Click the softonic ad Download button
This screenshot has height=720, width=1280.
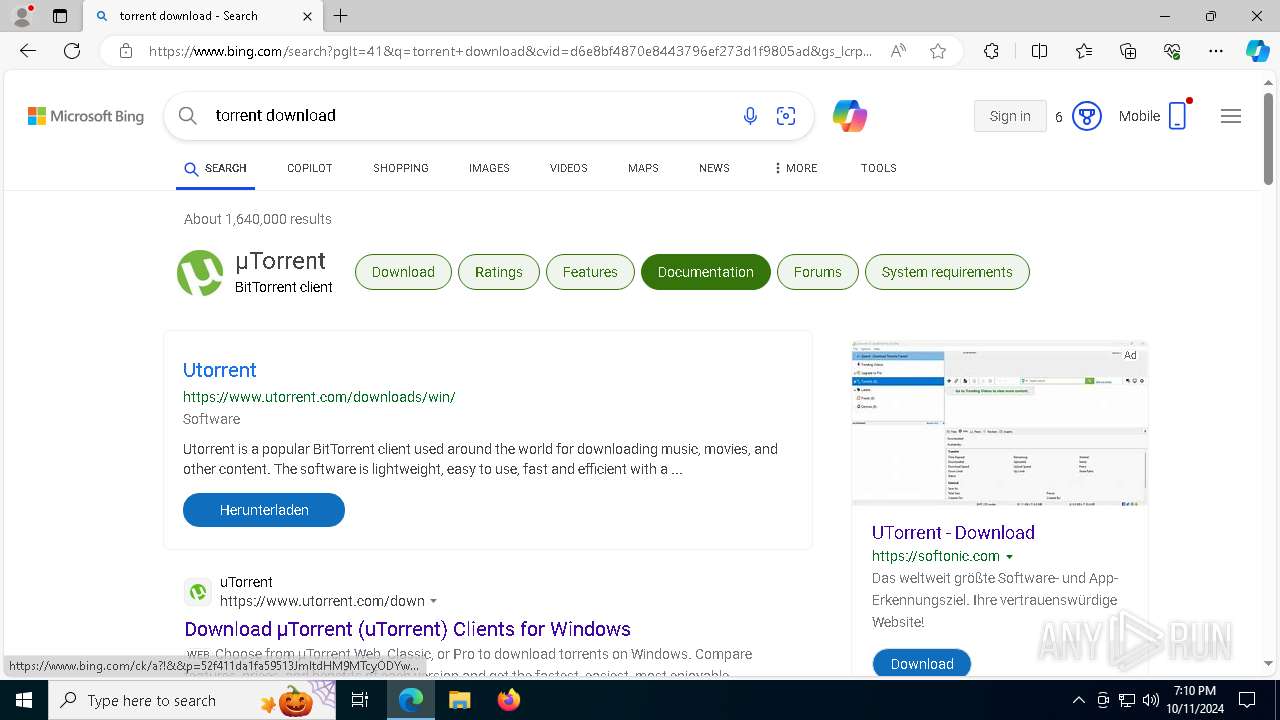click(x=922, y=664)
